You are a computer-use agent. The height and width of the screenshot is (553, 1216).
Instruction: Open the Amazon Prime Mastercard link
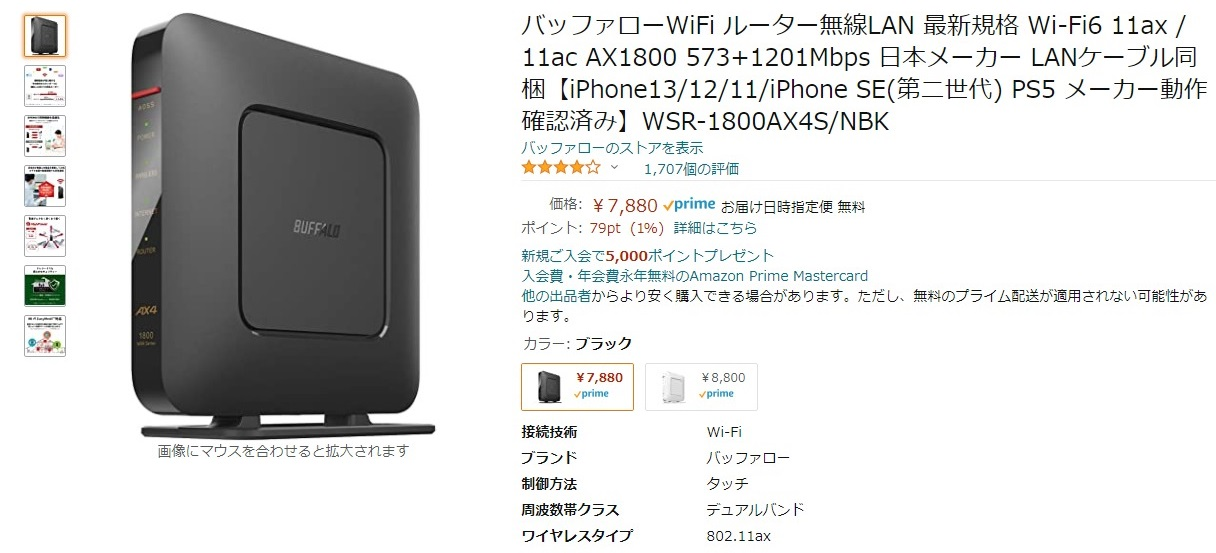pos(695,276)
